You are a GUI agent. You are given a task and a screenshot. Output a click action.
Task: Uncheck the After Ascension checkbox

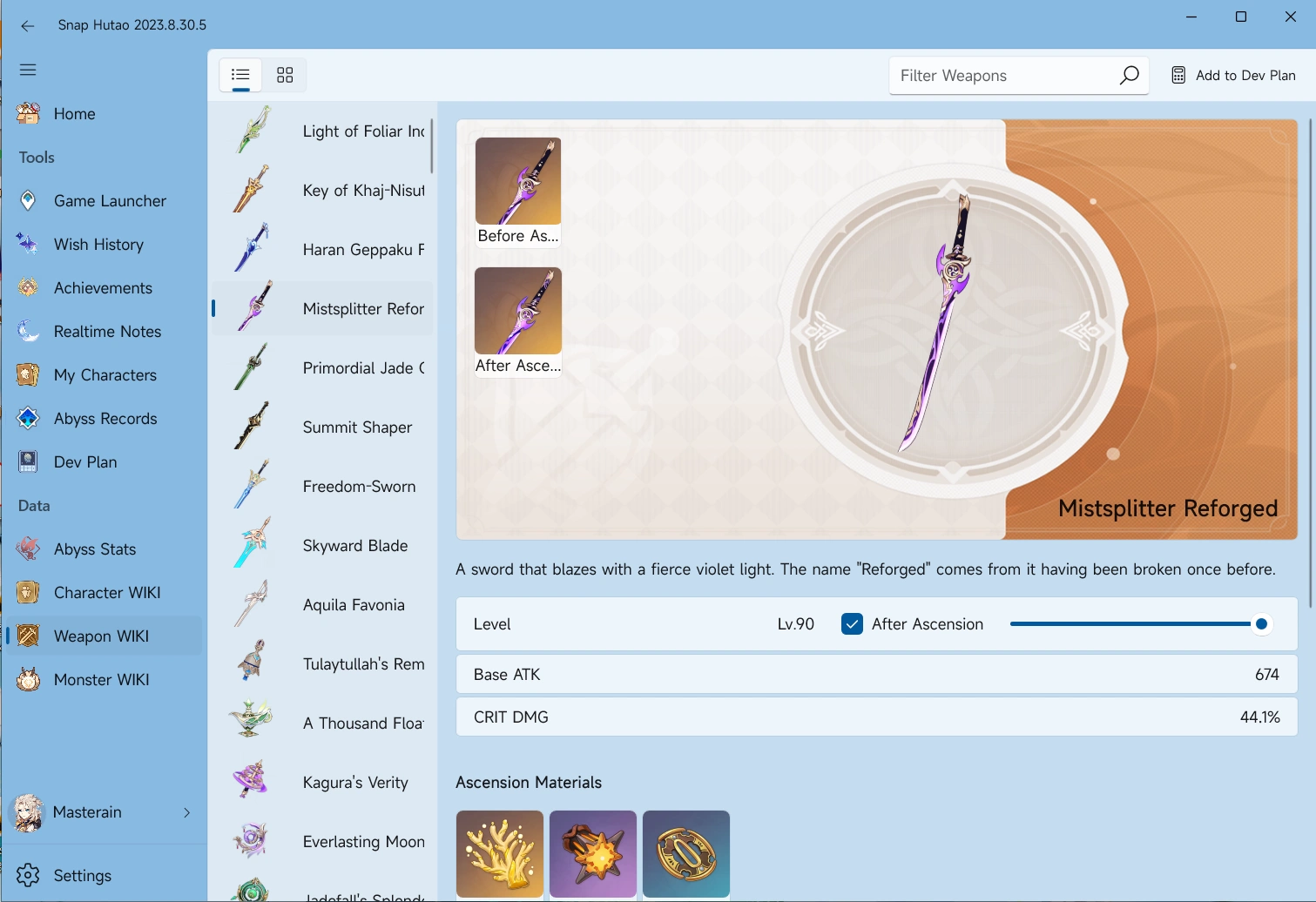pos(852,624)
